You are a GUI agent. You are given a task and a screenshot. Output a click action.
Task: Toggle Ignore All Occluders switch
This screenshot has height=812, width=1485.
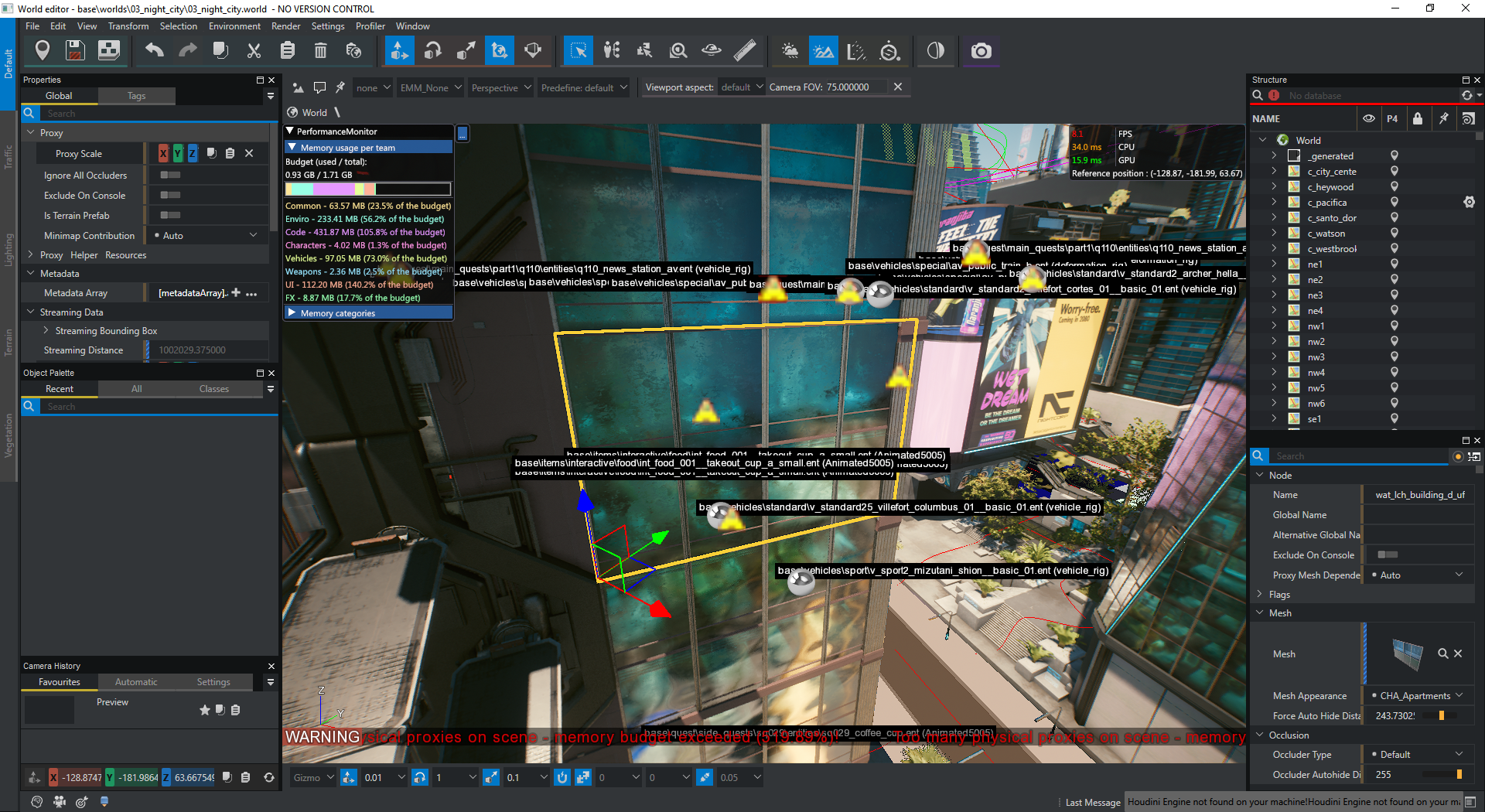[170, 176]
